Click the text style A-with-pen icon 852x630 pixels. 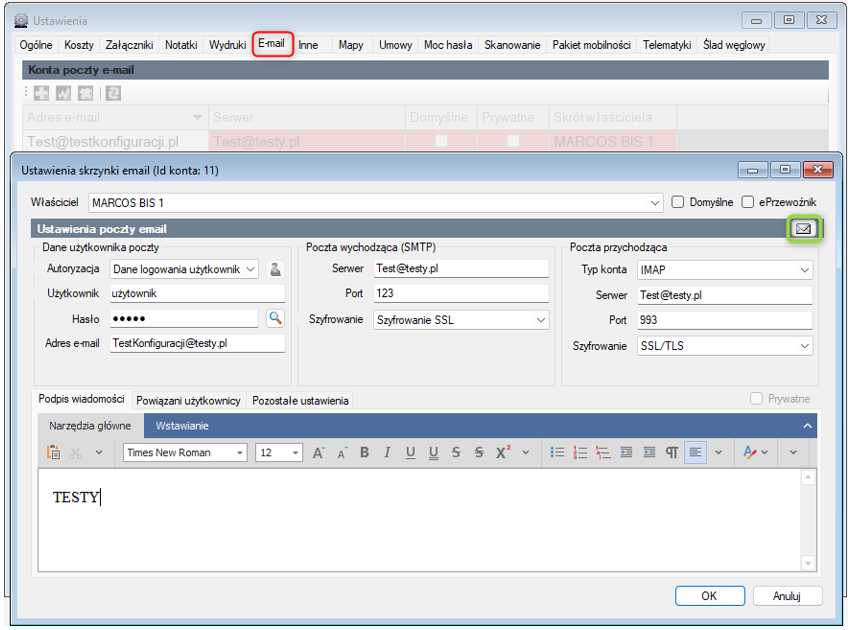[750, 452]
